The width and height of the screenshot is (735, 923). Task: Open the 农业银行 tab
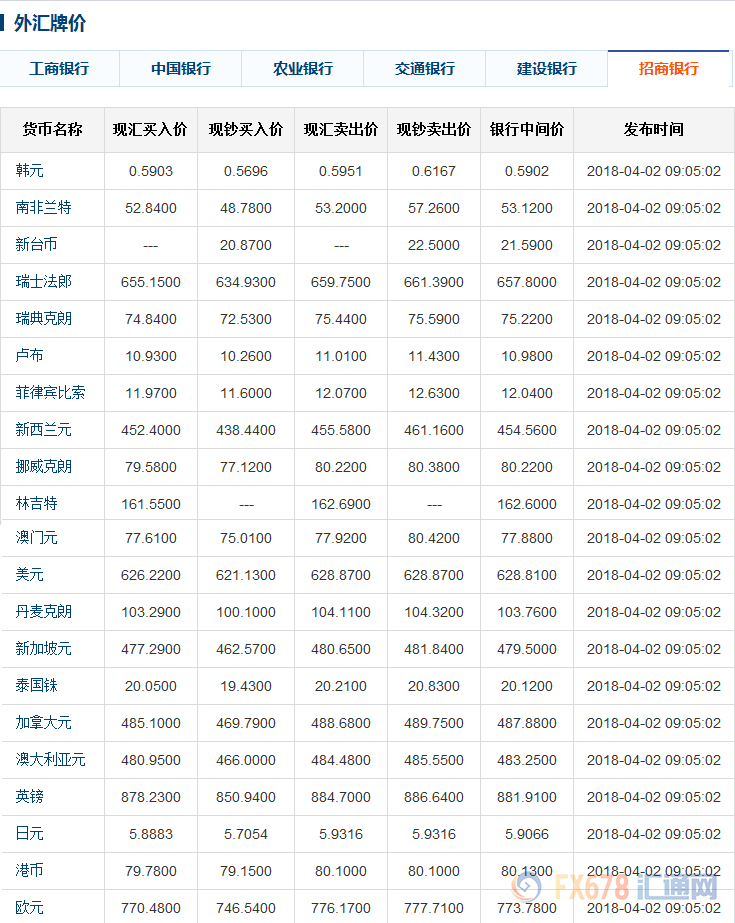(302, 69)
